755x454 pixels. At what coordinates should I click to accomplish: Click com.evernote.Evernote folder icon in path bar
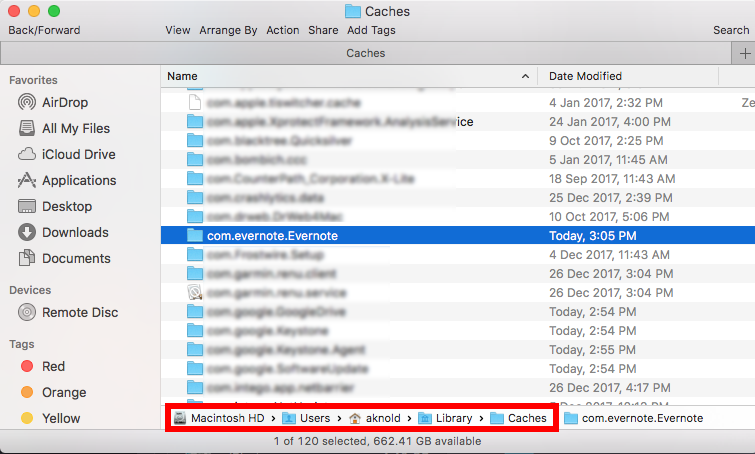pos(571,418)
